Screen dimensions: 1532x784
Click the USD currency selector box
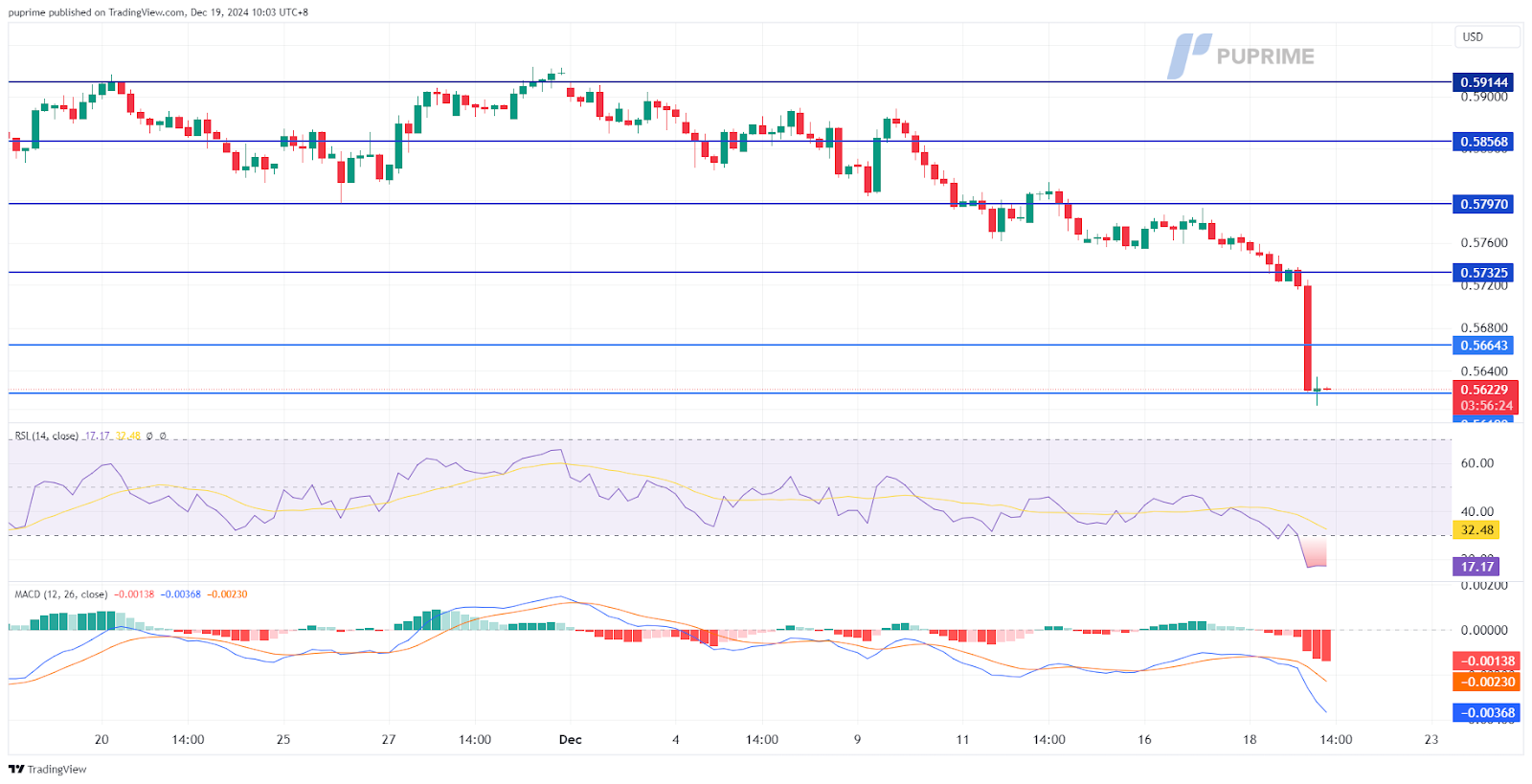pyautogui.click(x=1487, y=36)
